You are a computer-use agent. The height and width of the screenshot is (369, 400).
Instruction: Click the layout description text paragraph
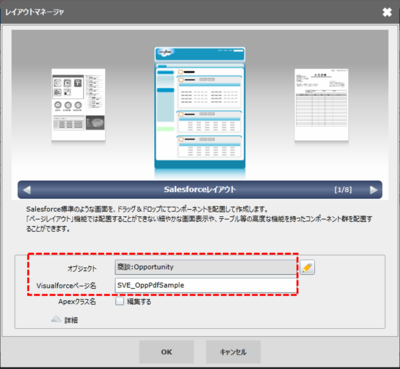tap(199, 219)
